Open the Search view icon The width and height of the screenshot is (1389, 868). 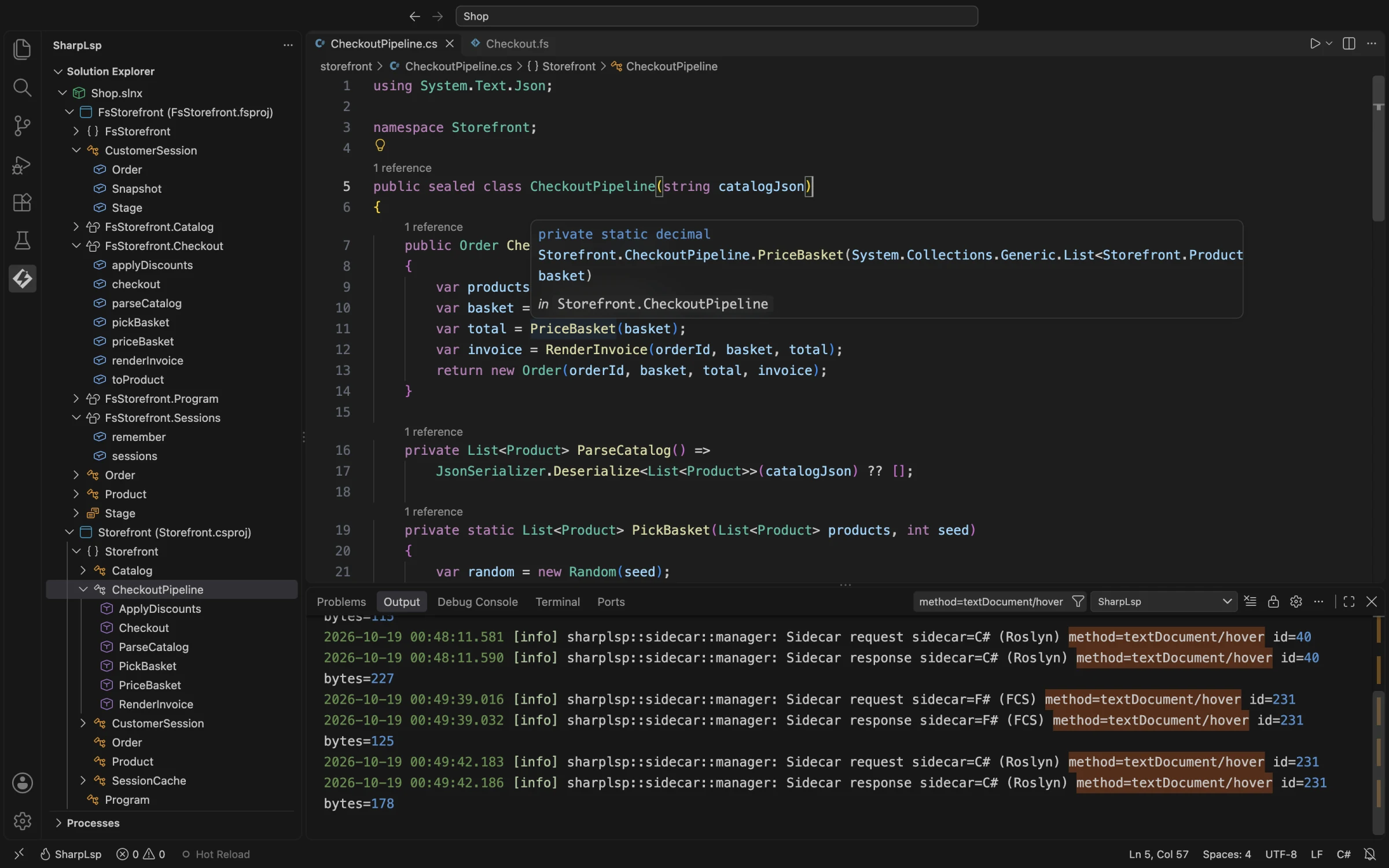coord(22,87)
